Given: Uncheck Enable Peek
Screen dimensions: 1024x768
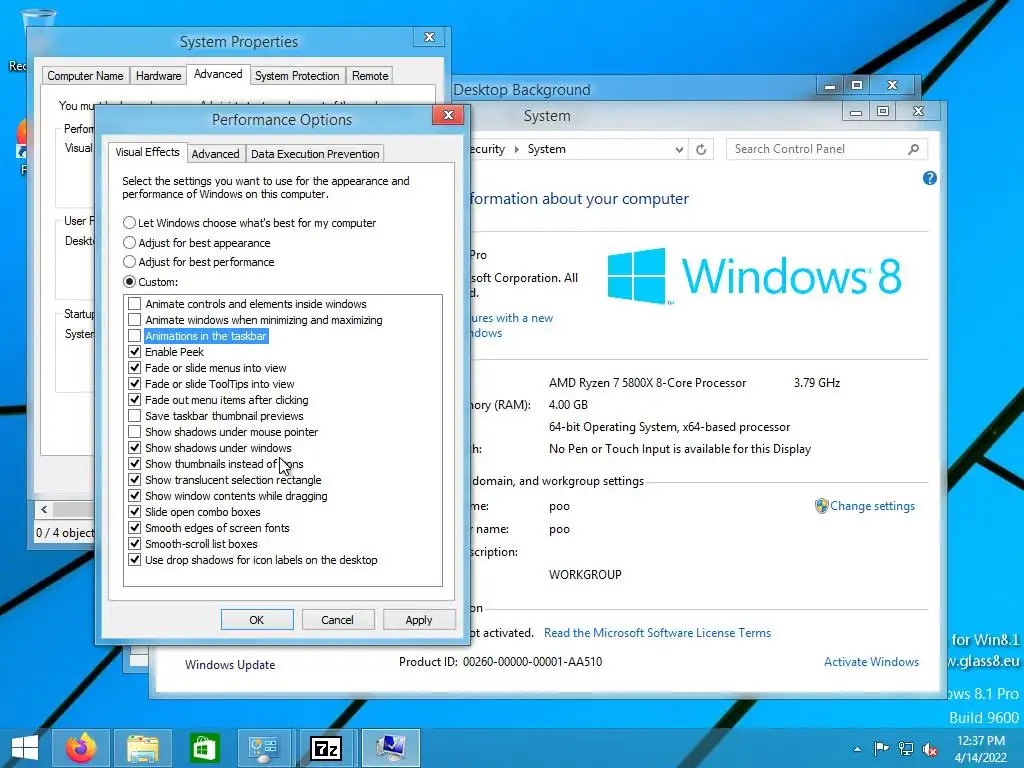Looking at the screenshot, I should pos(135,352).
